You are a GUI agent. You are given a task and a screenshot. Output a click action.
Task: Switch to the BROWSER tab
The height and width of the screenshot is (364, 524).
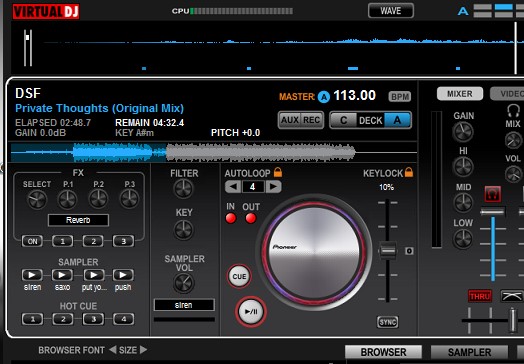coord(383,352)
